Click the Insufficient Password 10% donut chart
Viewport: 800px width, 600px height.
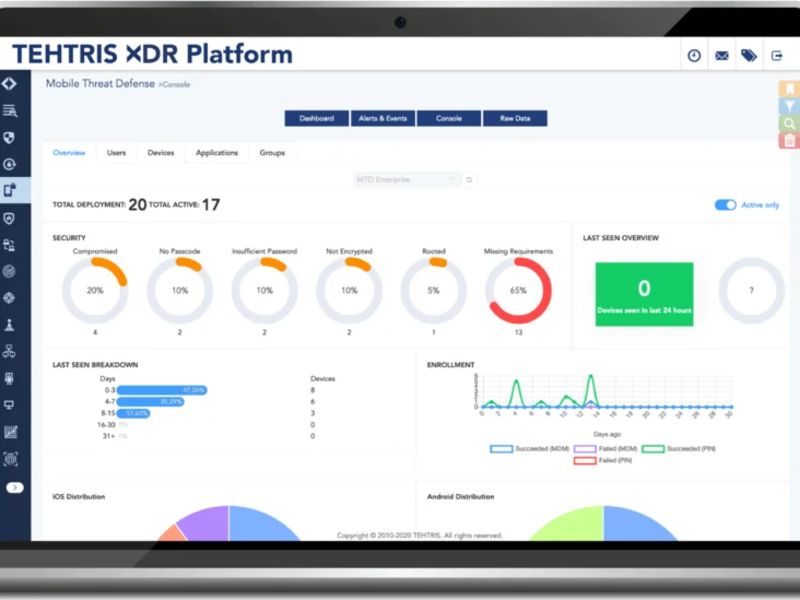point(264,290)
